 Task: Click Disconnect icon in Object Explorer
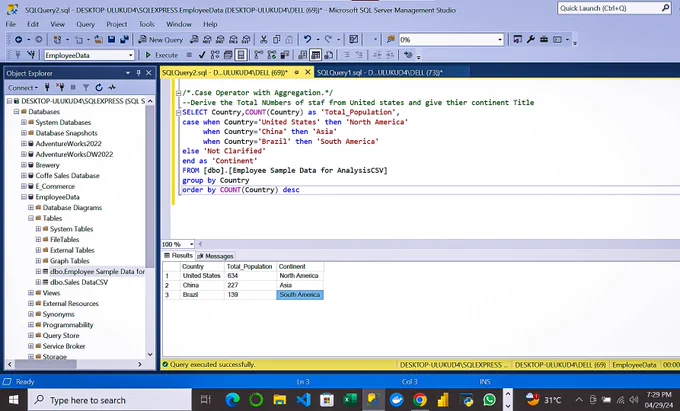coord(60,88)
